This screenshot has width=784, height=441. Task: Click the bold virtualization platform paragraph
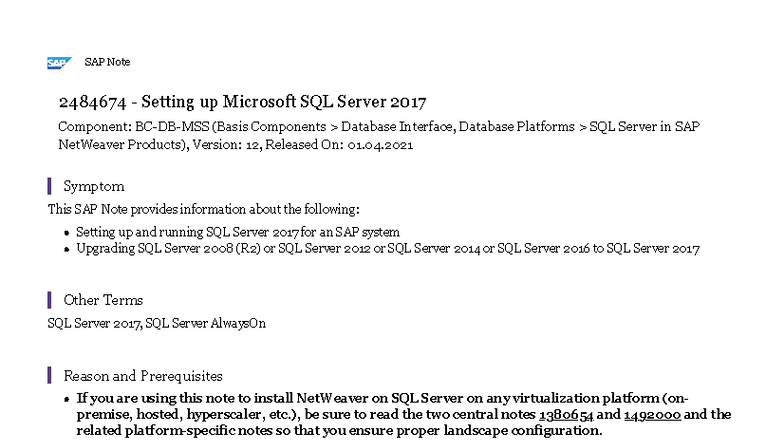tap(400, 414)
